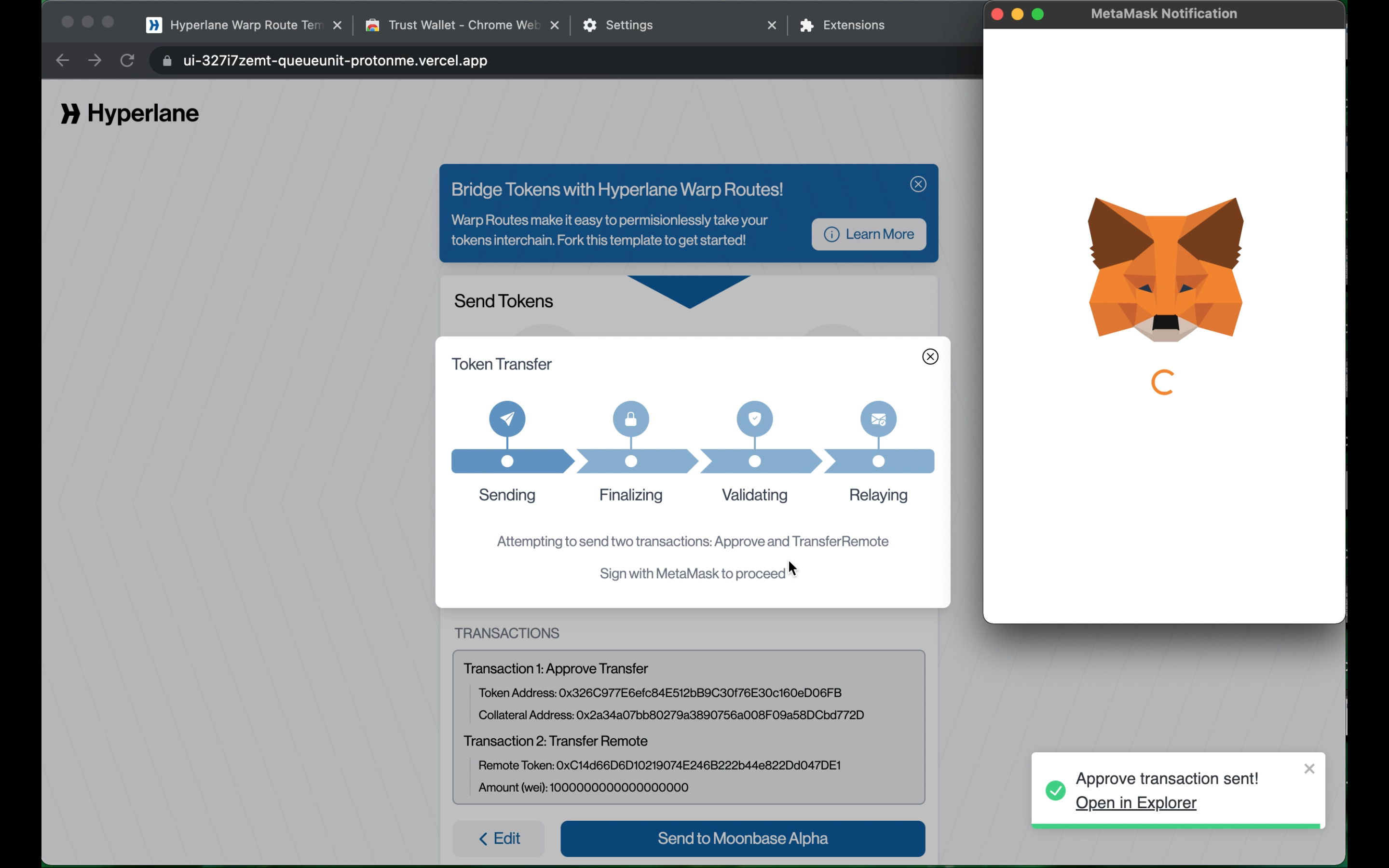1389x868 pixels.
Task: Click the address bar URL
Action: click(335, 61)
